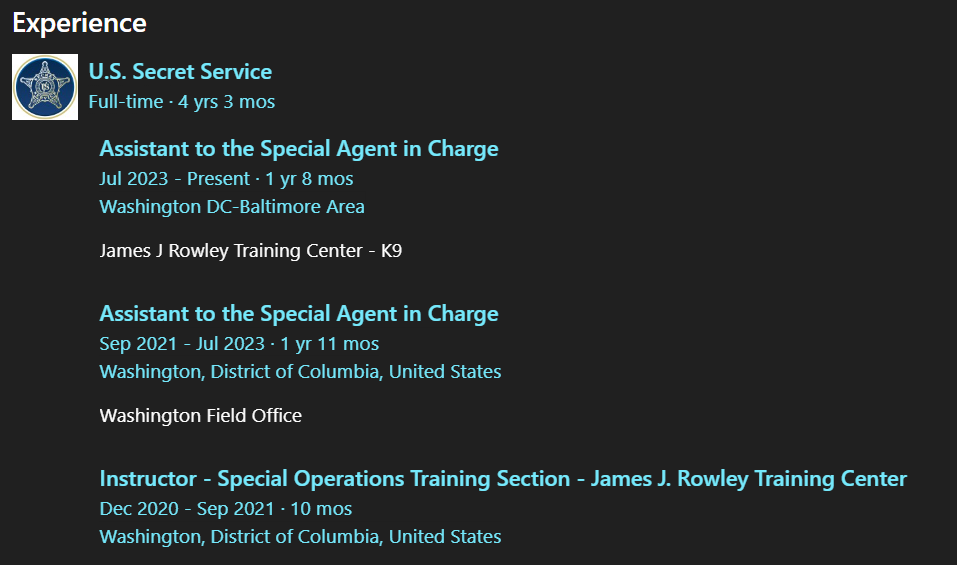Select the Jul 2023 - Present date range
The image size is (957, 565).
click(175, 179)
